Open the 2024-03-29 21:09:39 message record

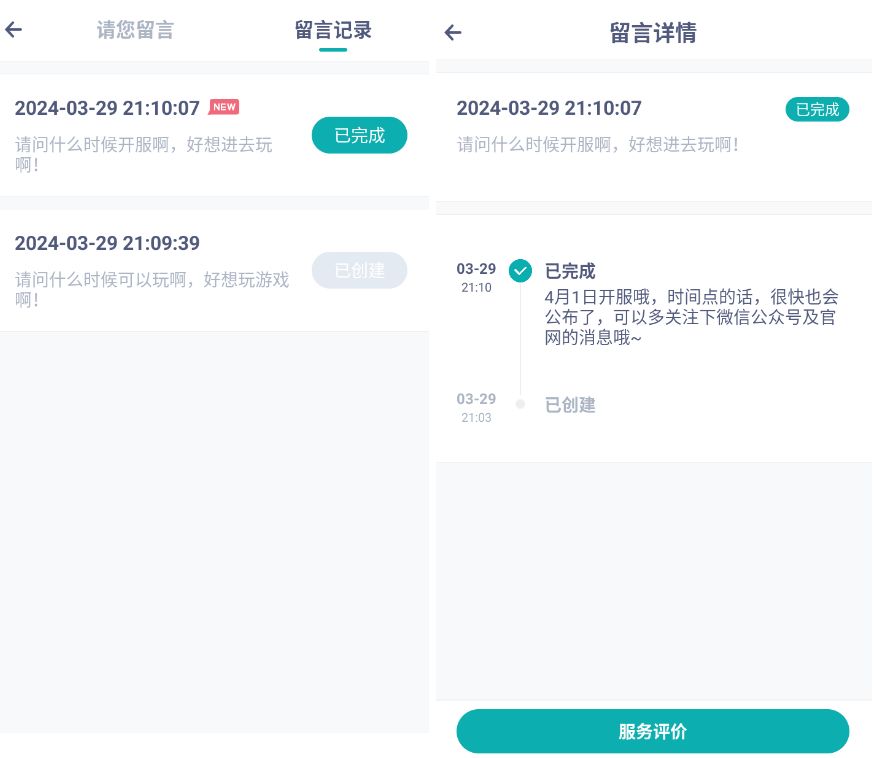pyautogui.click(x=107, y=243)
